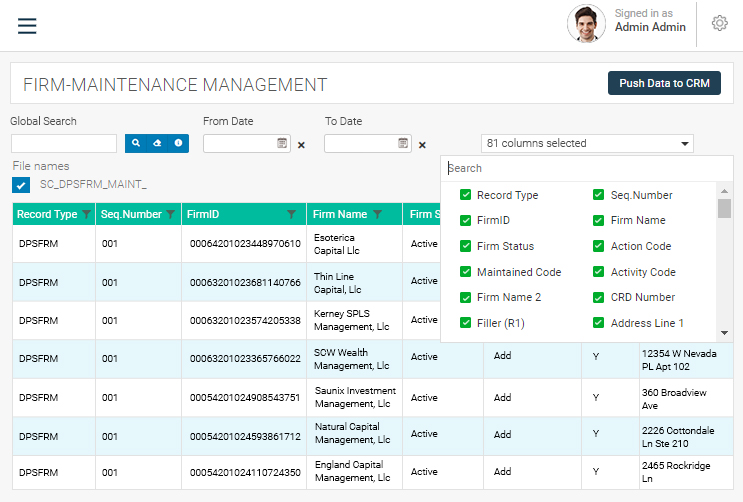
Task: Toggle the Firm Name 2 column checkbox
Action: tap(465, 297)
